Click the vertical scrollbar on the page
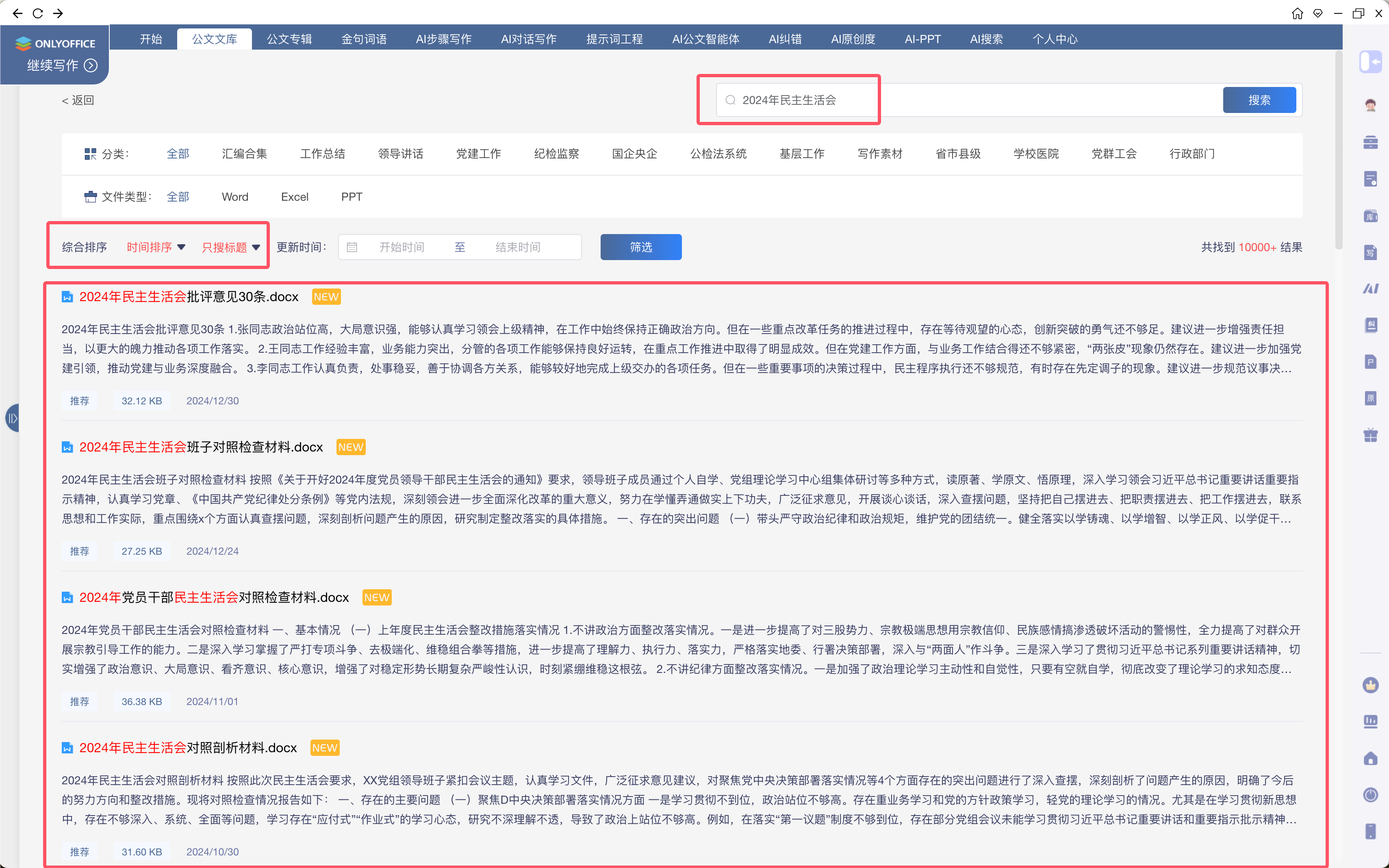 [x=1339, y=149]
